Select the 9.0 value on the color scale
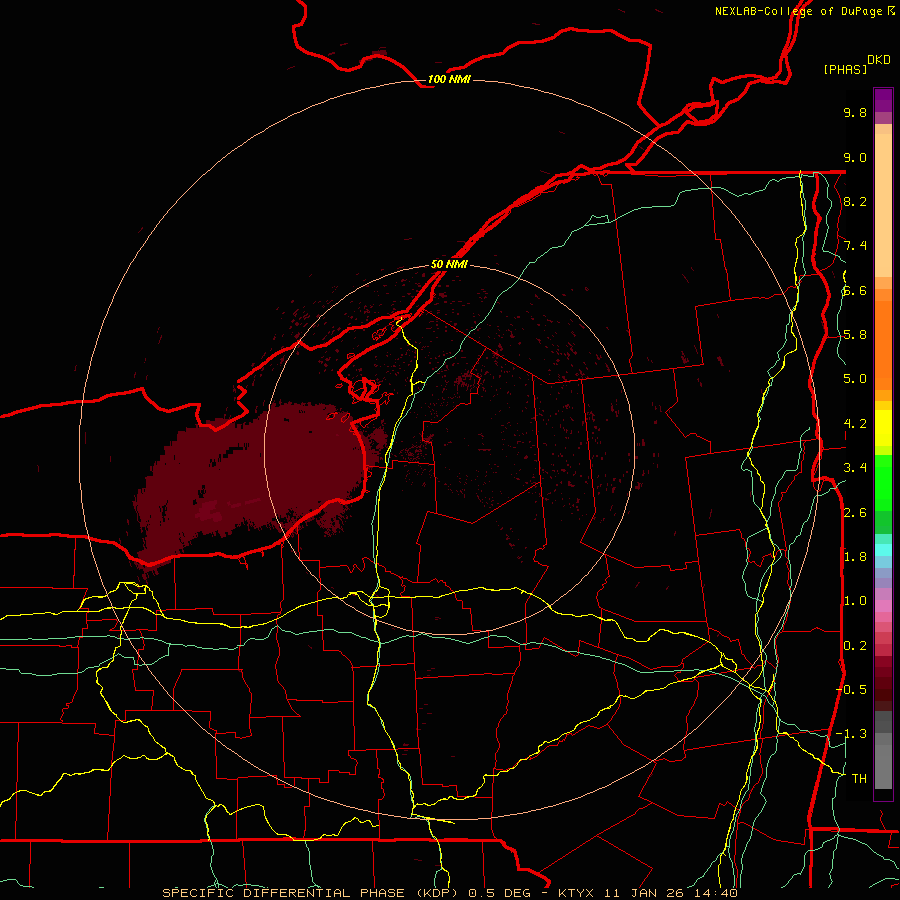Screen dimensions: 900x900 tap(855, 157)
